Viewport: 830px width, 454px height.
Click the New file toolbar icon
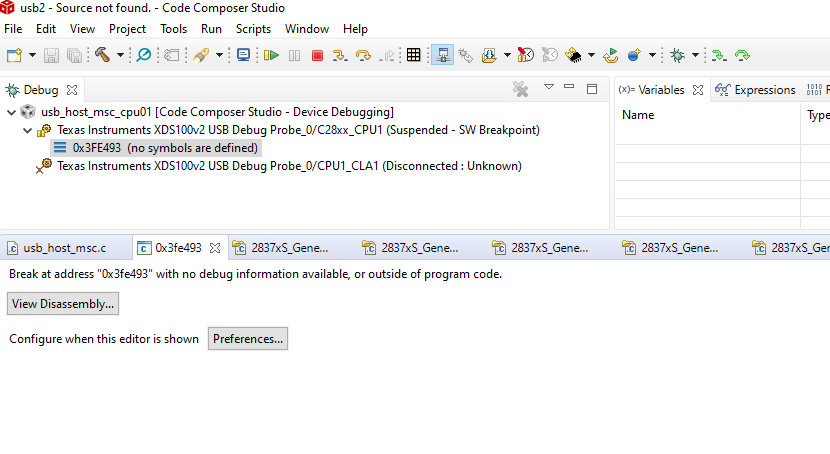pyautogui.click(x=15, y=55)
